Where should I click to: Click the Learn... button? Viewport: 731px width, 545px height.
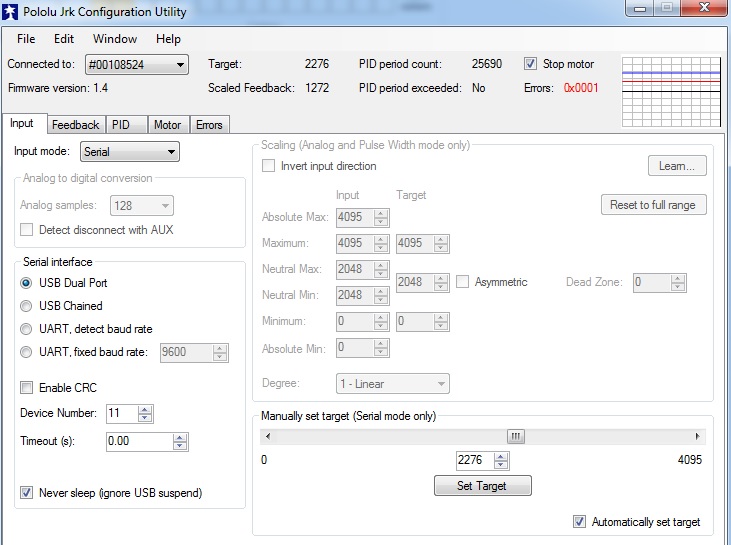pyautogui.click(x=677, y=166)
